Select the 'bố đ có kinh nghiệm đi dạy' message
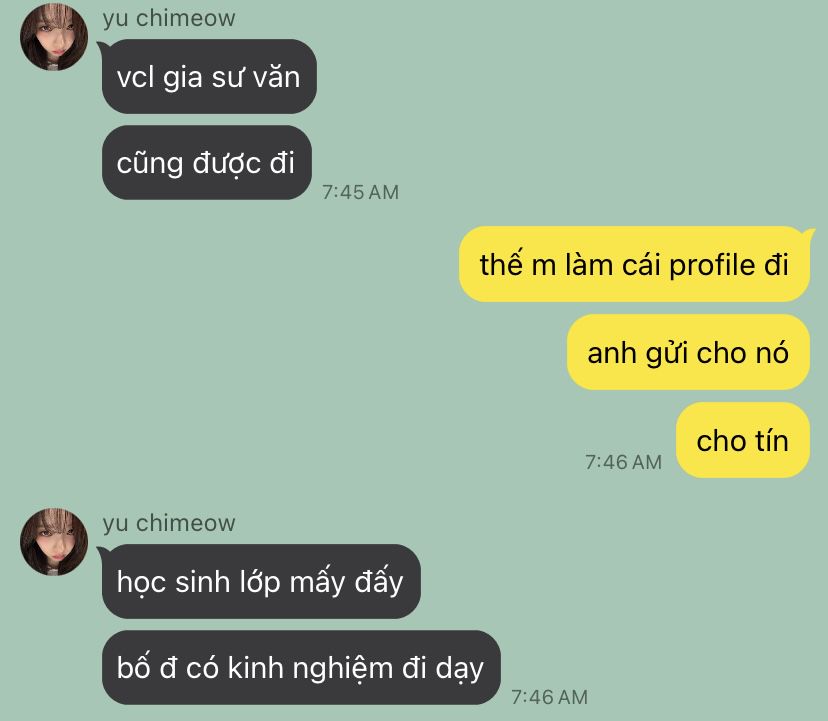 tap(301, 668)
